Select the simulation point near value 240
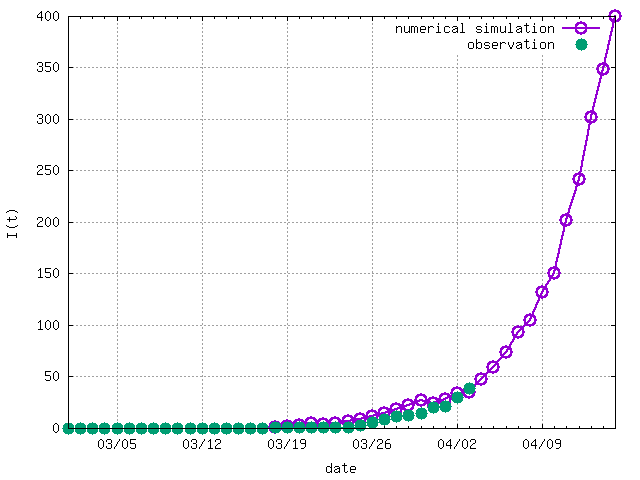This screenshot has height=480, width=640. pos(579,179)
